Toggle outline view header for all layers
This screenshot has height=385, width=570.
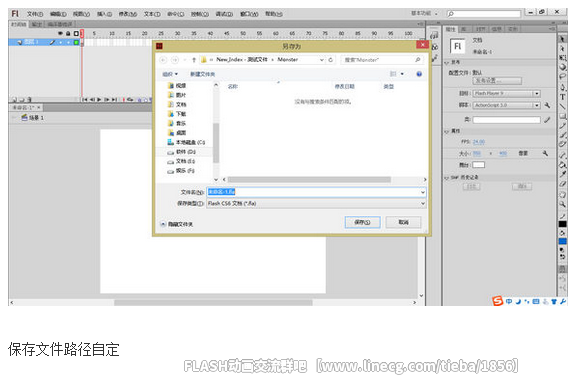click(76, 33)
